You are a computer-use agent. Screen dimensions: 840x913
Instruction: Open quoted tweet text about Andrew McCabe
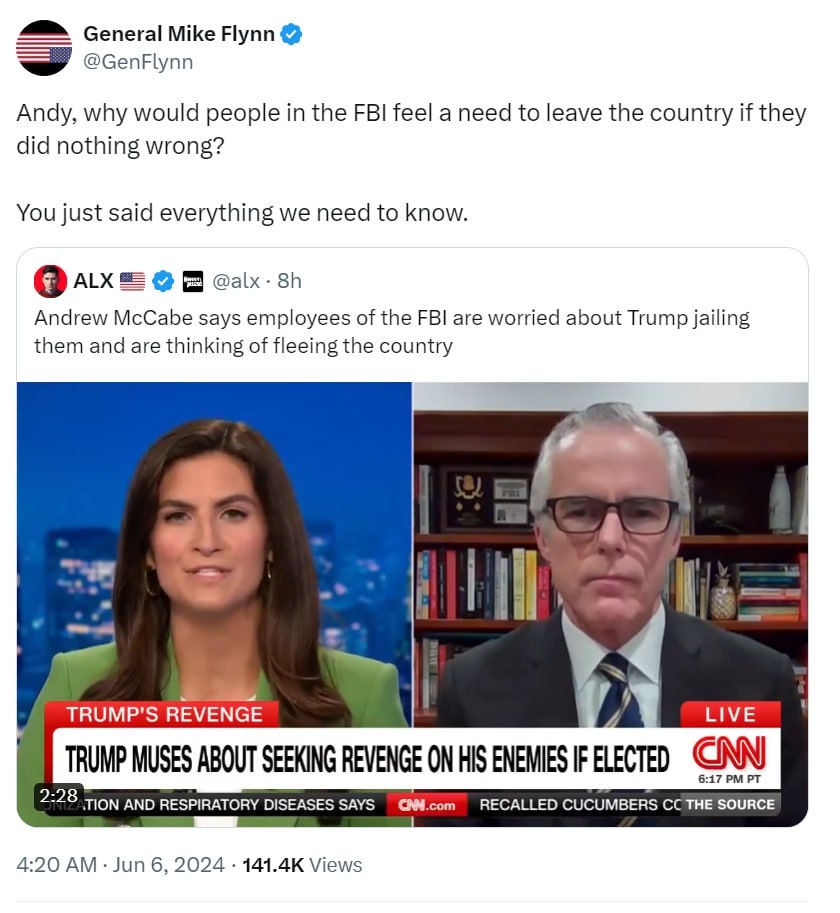tap(392, 332)
